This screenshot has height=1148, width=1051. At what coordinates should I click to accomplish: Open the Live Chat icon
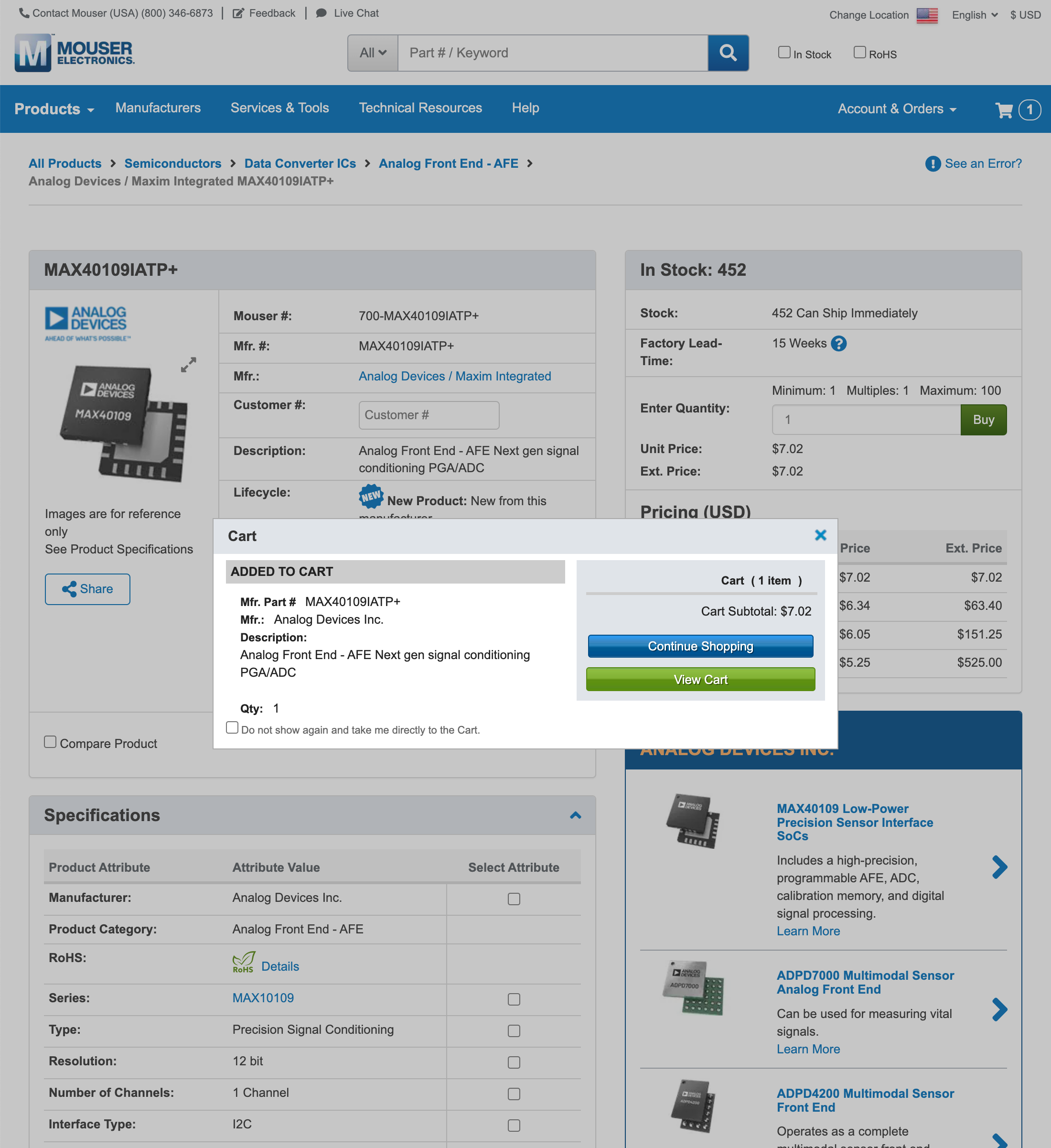coord(322,12)
